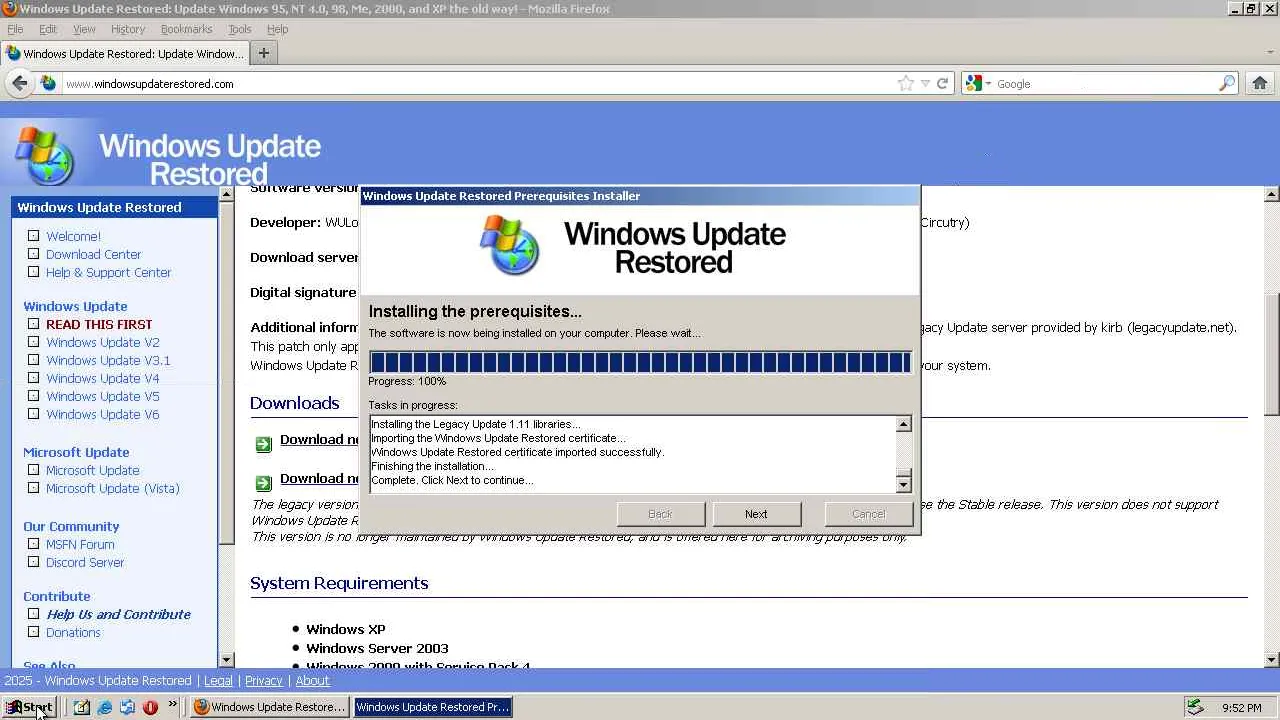Click the site identity globe icon in address bar
Screen dimensions: 1280x720
tap(48, 84)
